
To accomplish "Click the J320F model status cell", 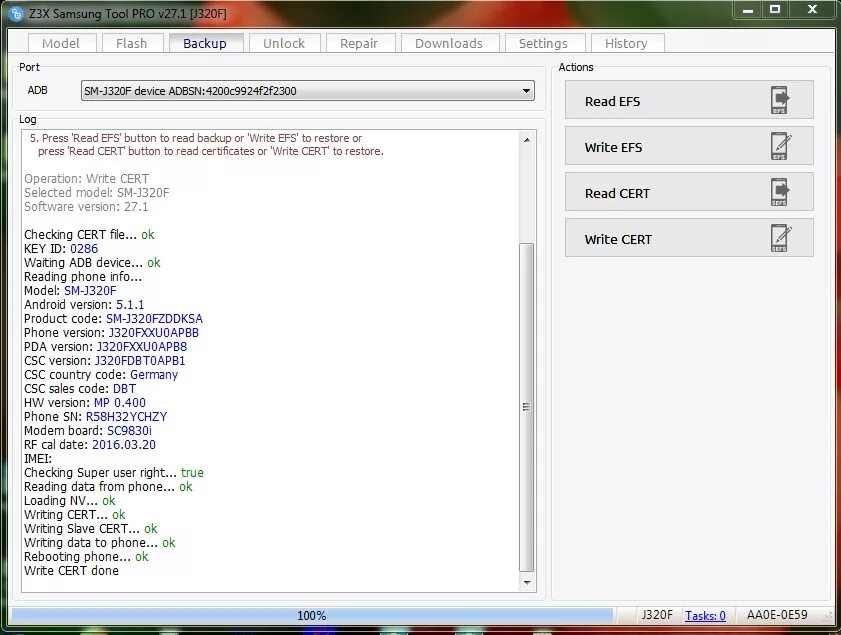I will [657, 615].
